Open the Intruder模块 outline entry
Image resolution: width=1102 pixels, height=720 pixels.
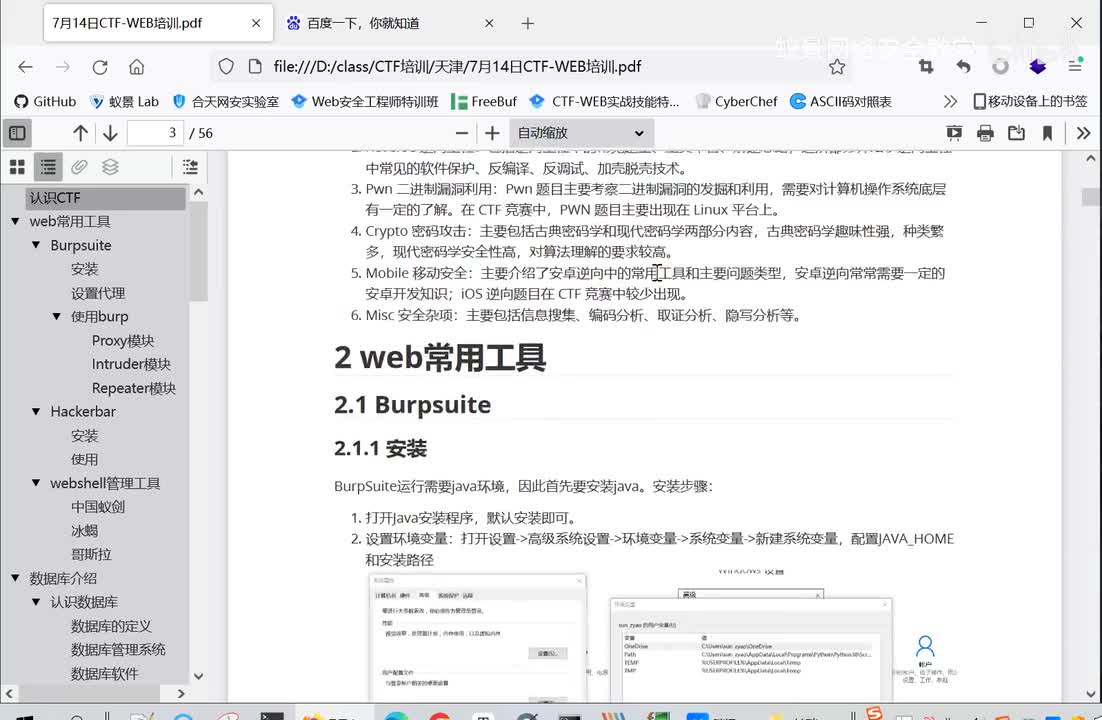pos(131,364)
